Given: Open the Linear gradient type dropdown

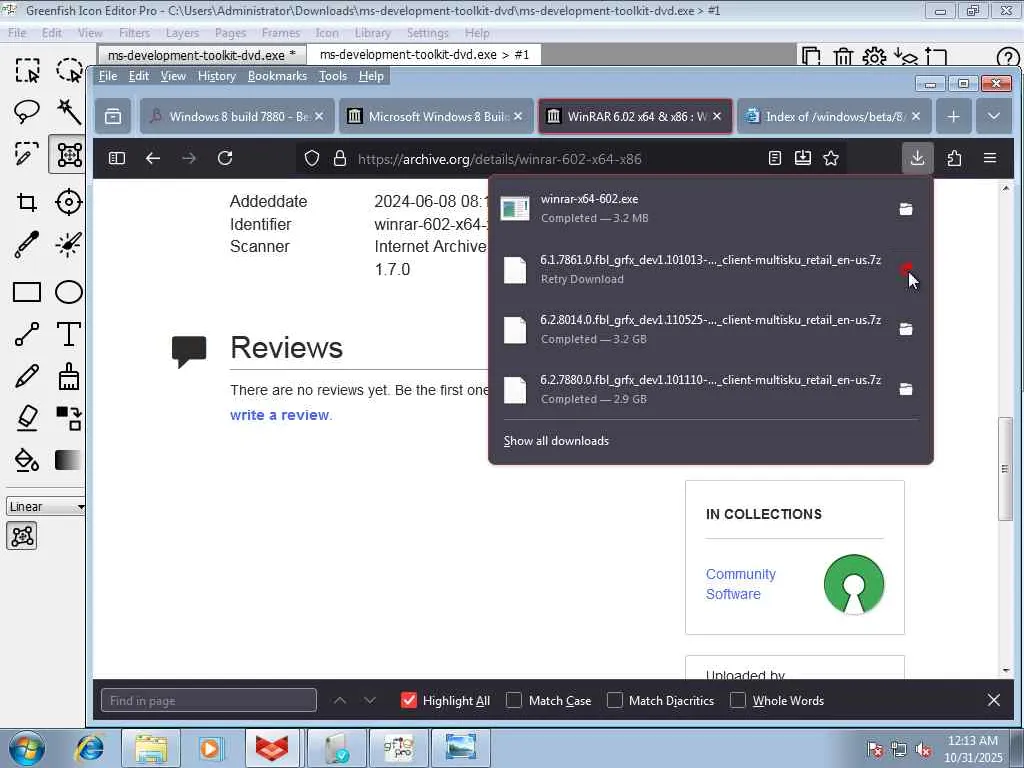Looking at the screenshot, I should coord(46,506).
